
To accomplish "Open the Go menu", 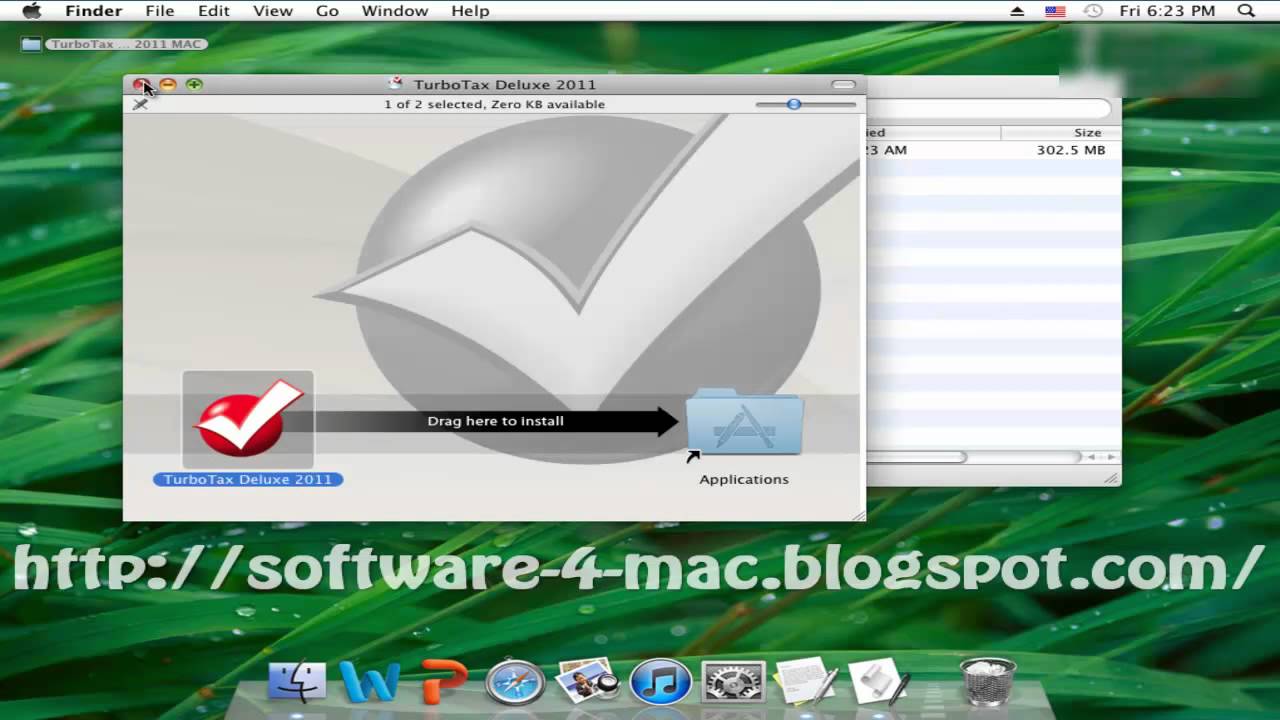I will 327,11.
